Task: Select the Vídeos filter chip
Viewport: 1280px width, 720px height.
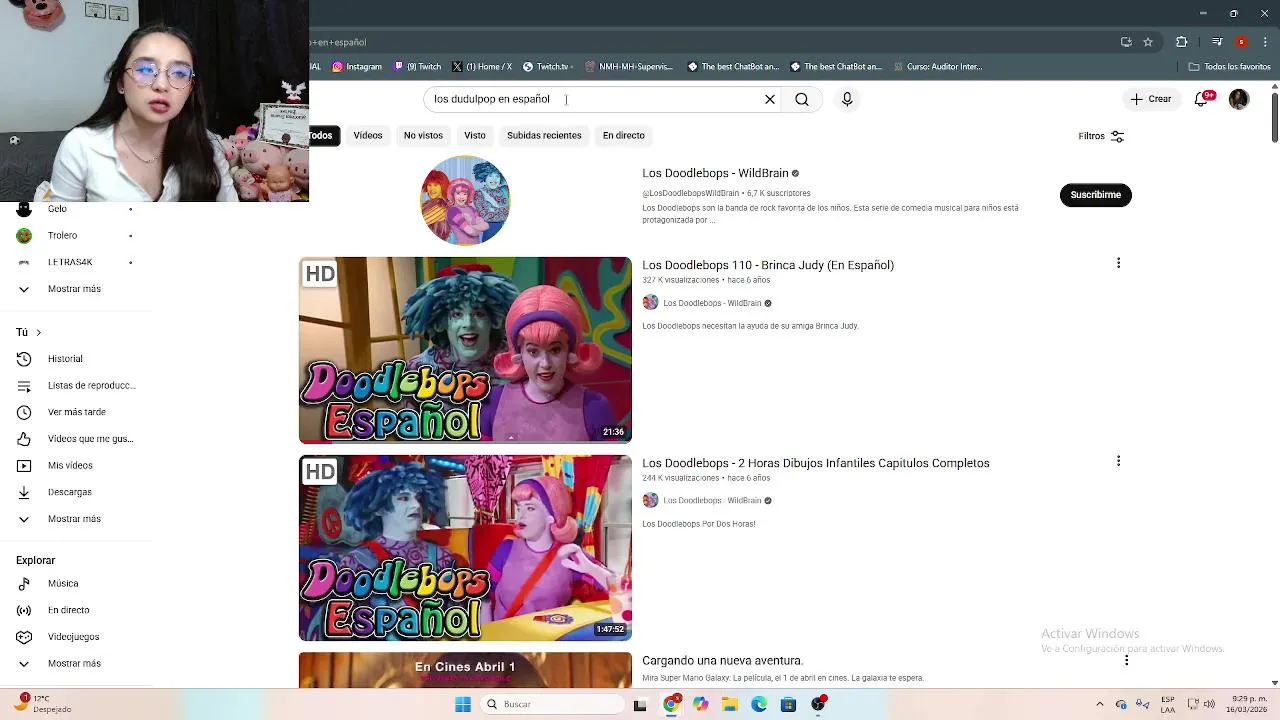Action: click(x=368, y=135)
